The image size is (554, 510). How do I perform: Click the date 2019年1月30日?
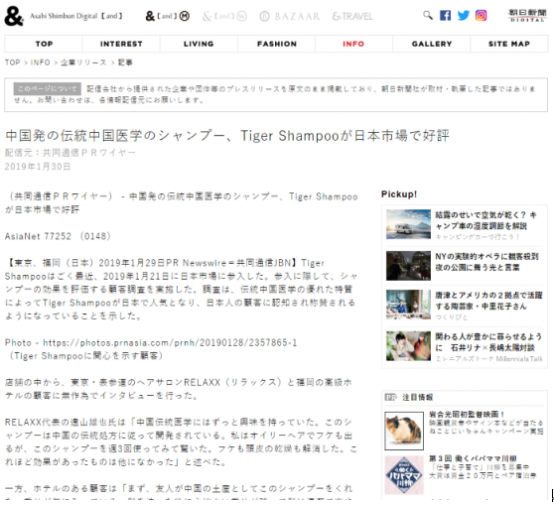click(x=37, y=166)
